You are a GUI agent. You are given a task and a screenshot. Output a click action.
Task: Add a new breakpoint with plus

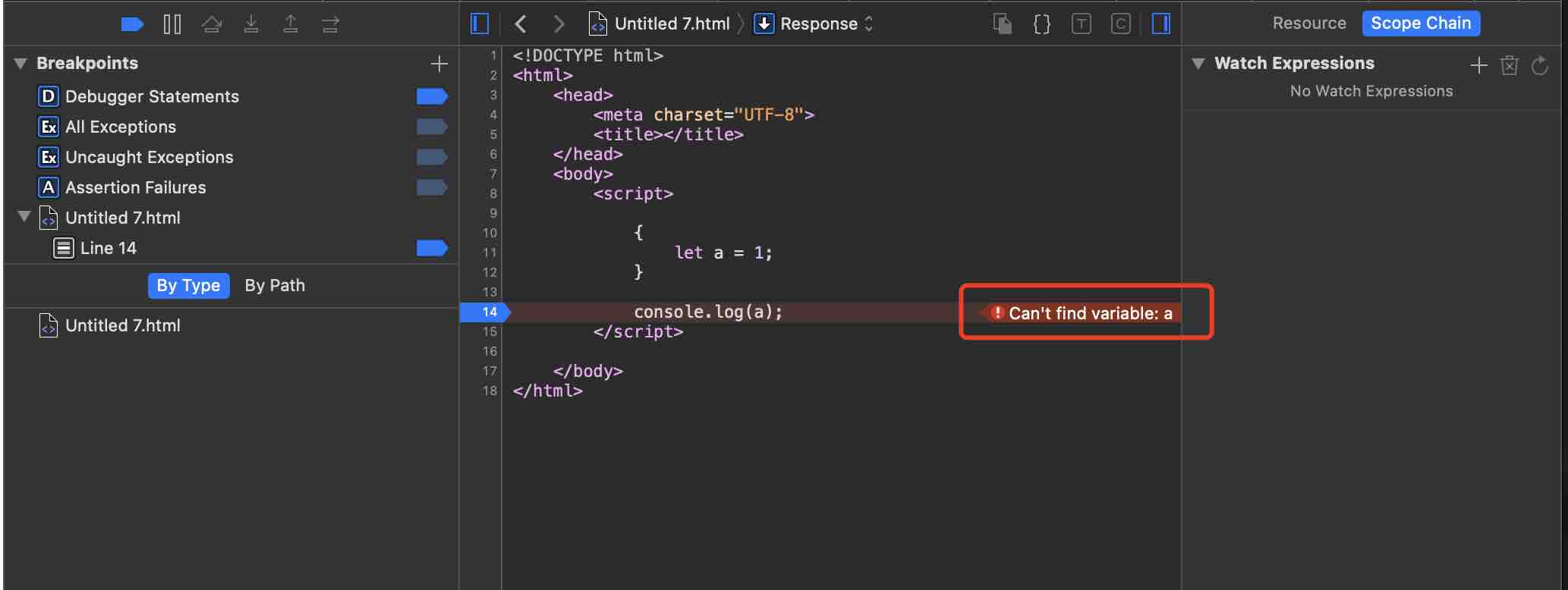click(439, 64)
